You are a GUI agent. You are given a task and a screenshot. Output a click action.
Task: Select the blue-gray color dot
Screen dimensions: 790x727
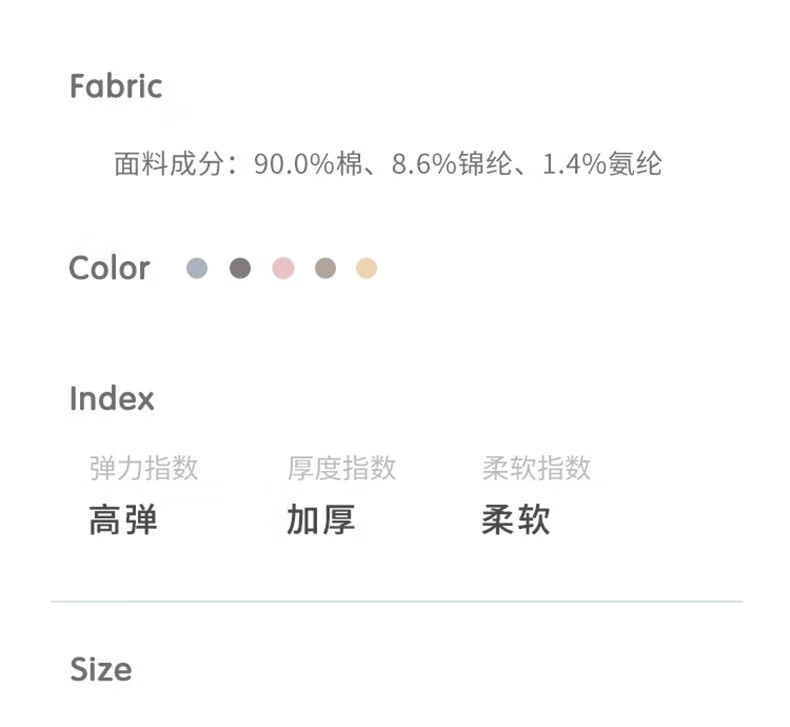pyautogui.click(x=196, y=268)
